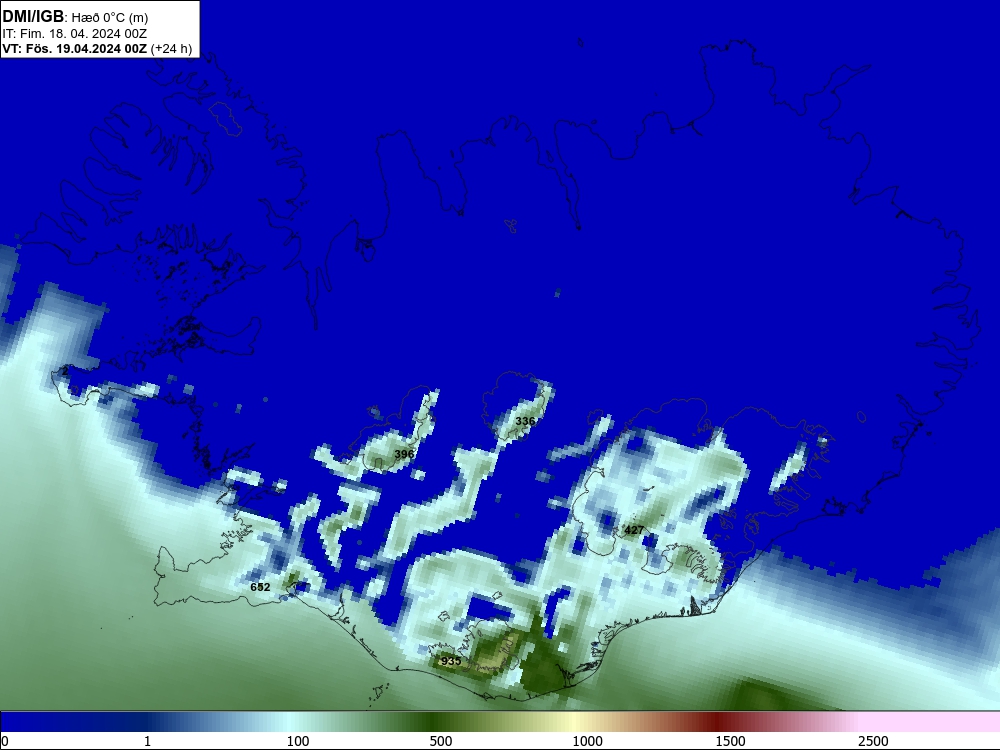The height and width of the screenshot is (750, 1000).
Task: Click the 1500 label on the color scale
Action: [x=730, y=741]
